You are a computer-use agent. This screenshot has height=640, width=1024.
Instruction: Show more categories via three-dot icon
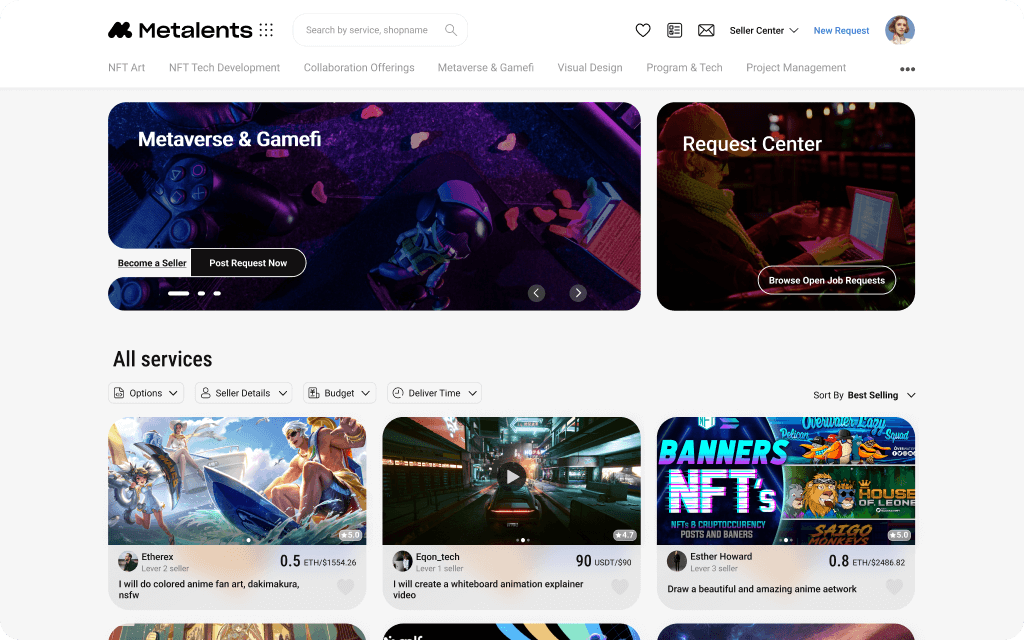pyautogui.click(x=907, y=69)
